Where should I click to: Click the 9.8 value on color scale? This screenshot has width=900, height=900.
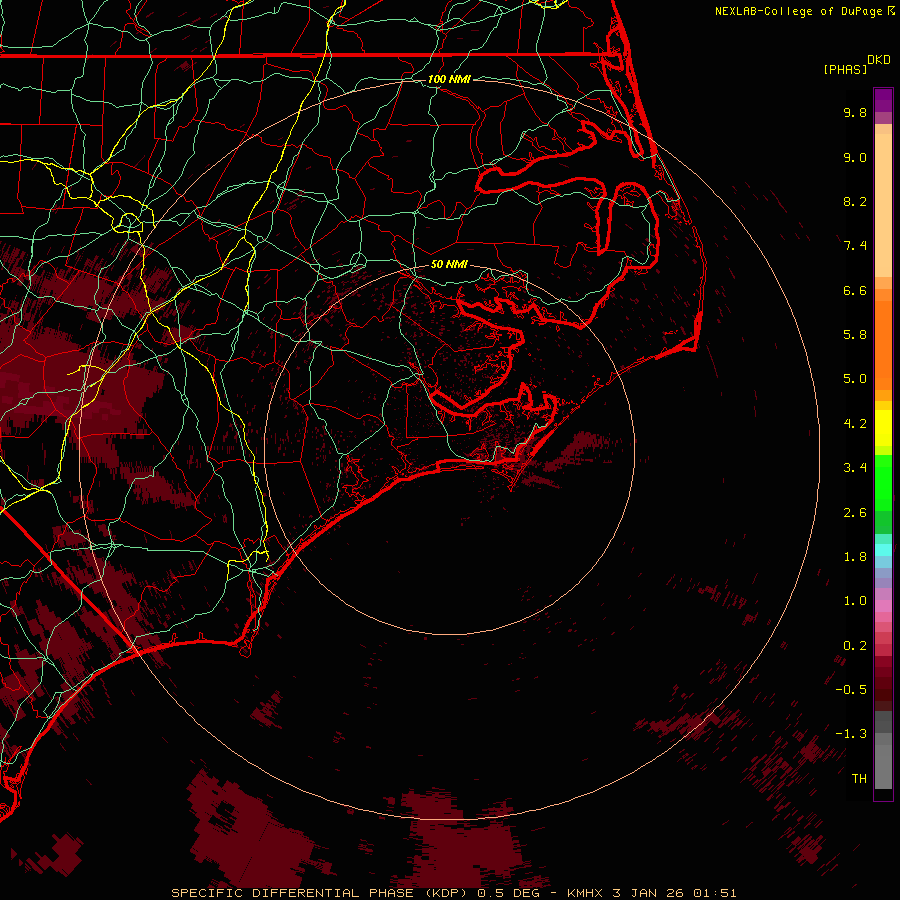tap(855, 112)
